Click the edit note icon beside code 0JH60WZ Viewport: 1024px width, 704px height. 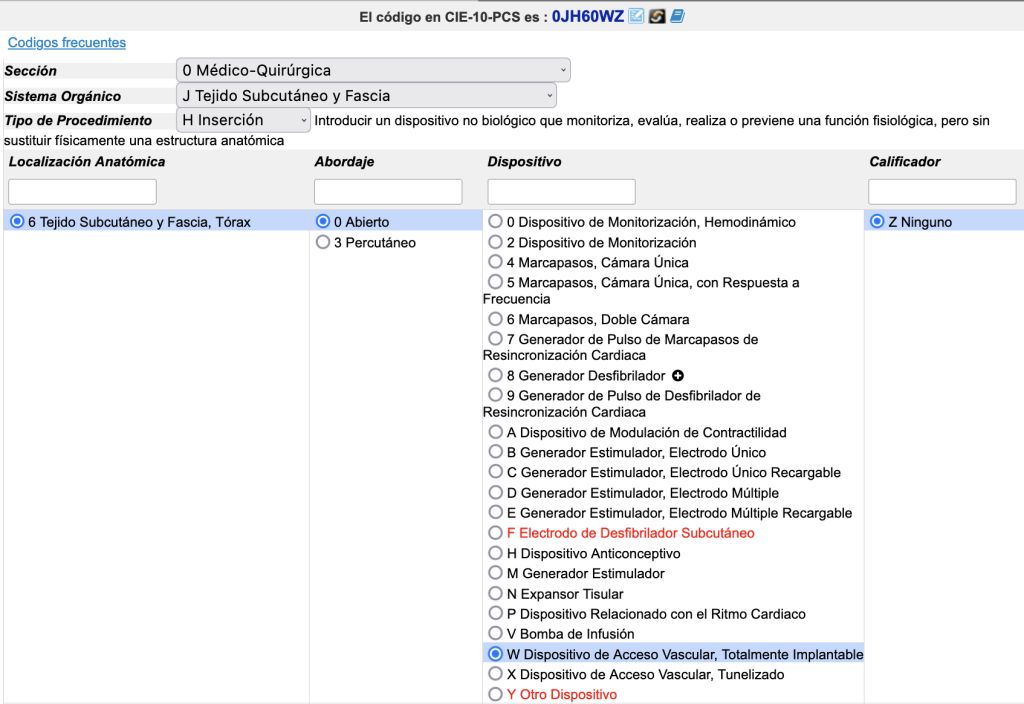coord(636,17)
